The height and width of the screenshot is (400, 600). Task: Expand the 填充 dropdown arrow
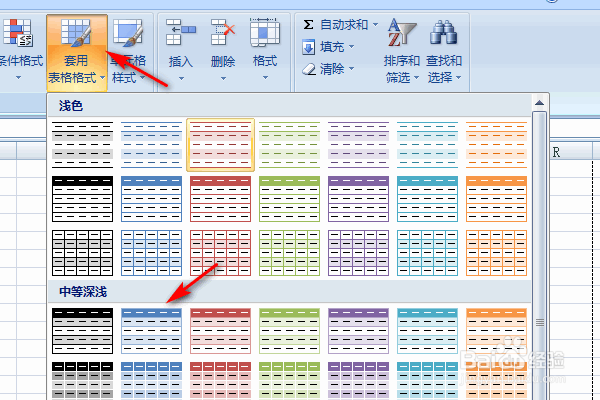351,47
